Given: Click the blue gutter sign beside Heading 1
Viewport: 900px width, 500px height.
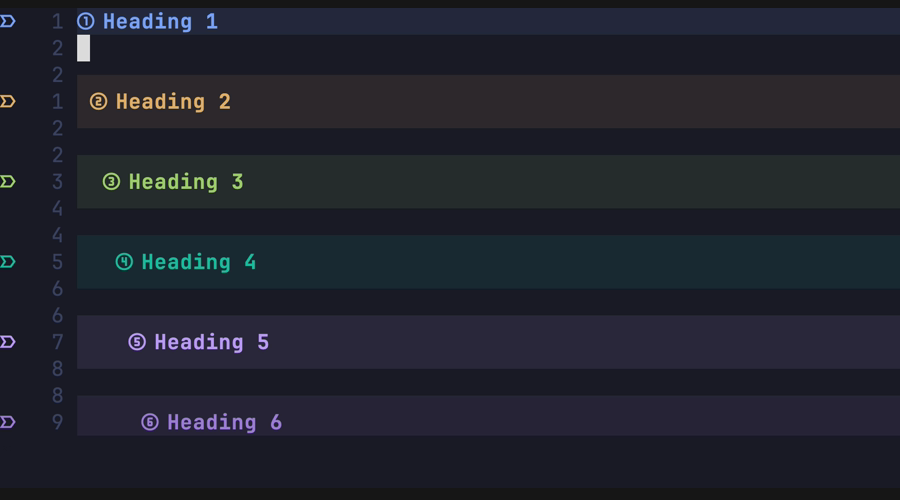Looking at the screenshot, I should click(x=8, y=21).
